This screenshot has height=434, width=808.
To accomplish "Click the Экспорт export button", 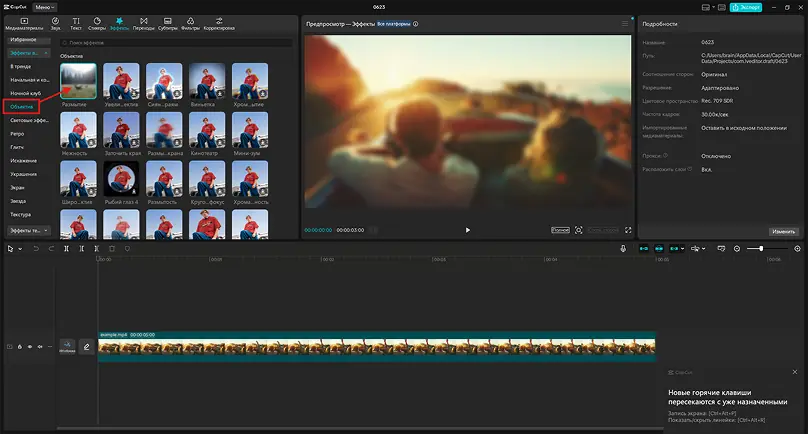I will [746, 7].
